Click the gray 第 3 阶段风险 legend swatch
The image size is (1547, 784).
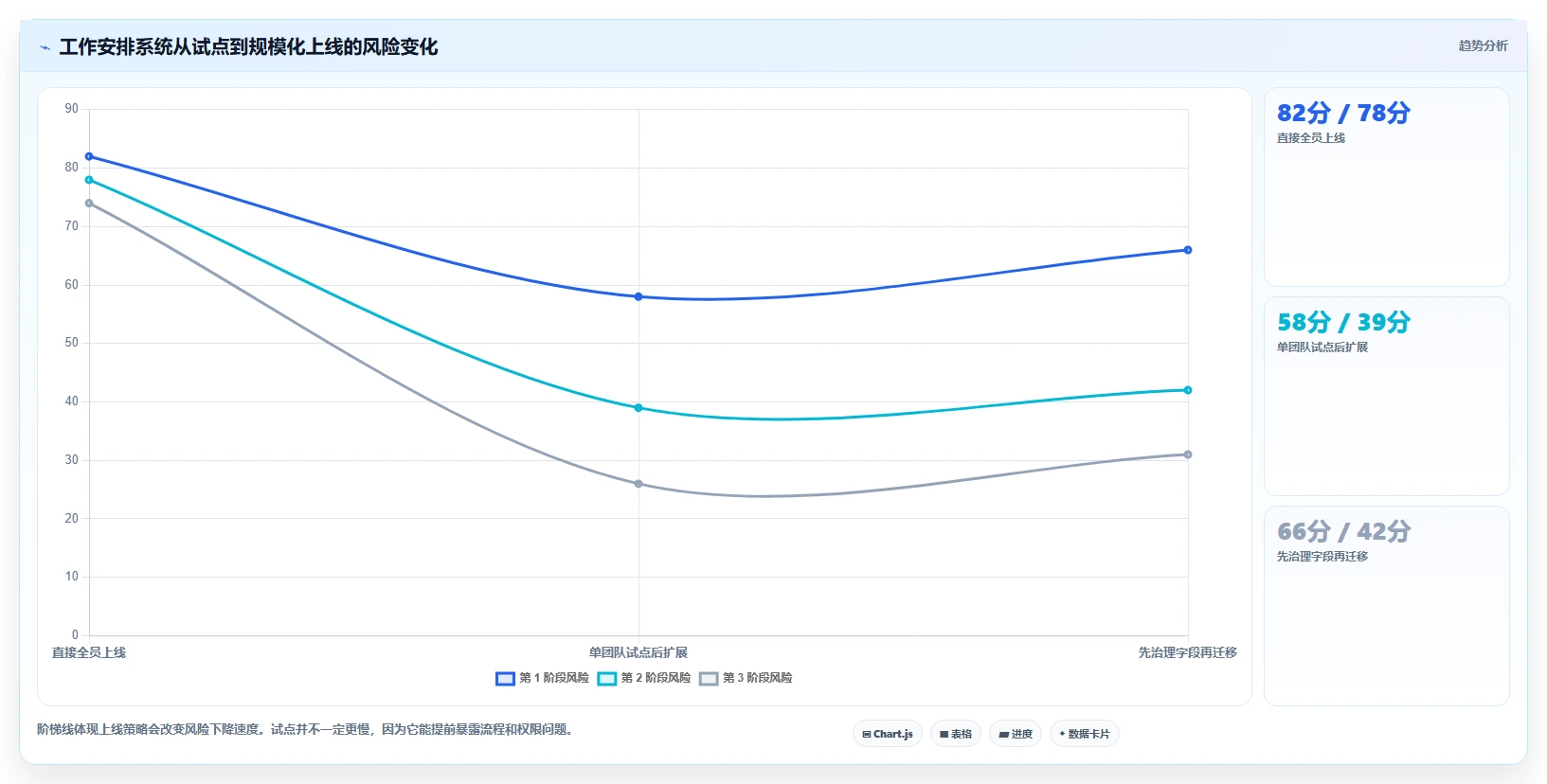[709, 678]
